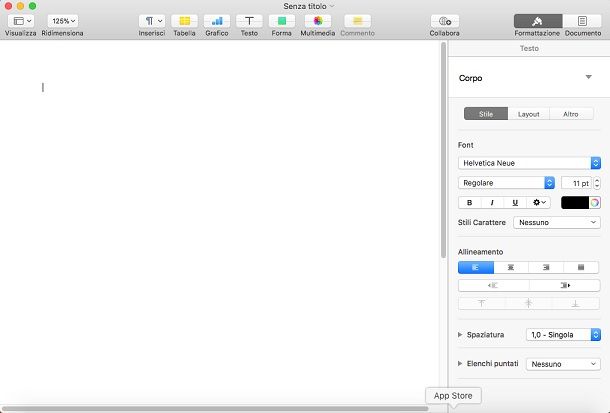Toggle italic formatting
Screen dimensions: 610x413
[492, 203]
